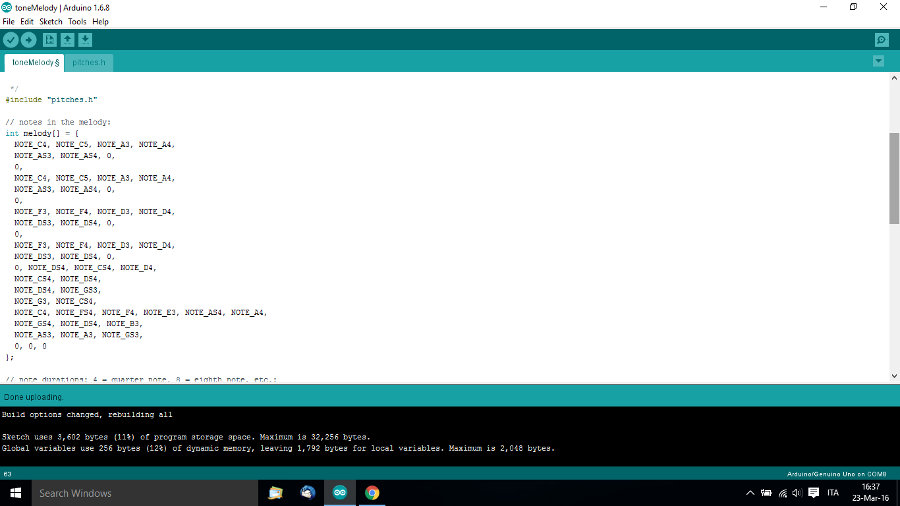
Task: Restore down the Arduino window
Action: pyautogui.click(x=854, y=7)
